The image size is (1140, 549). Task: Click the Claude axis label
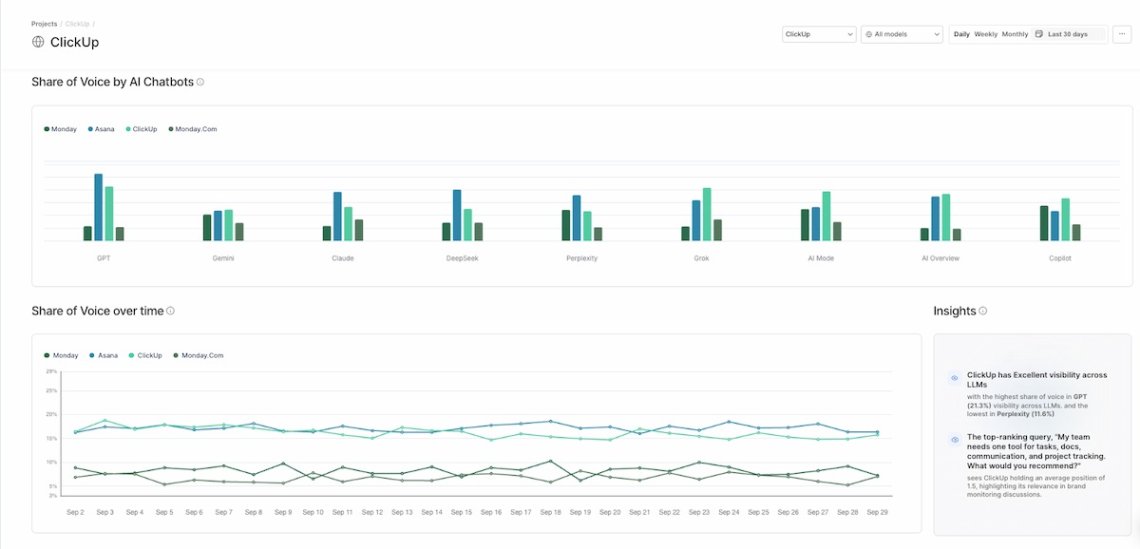(x=342, y=258)
